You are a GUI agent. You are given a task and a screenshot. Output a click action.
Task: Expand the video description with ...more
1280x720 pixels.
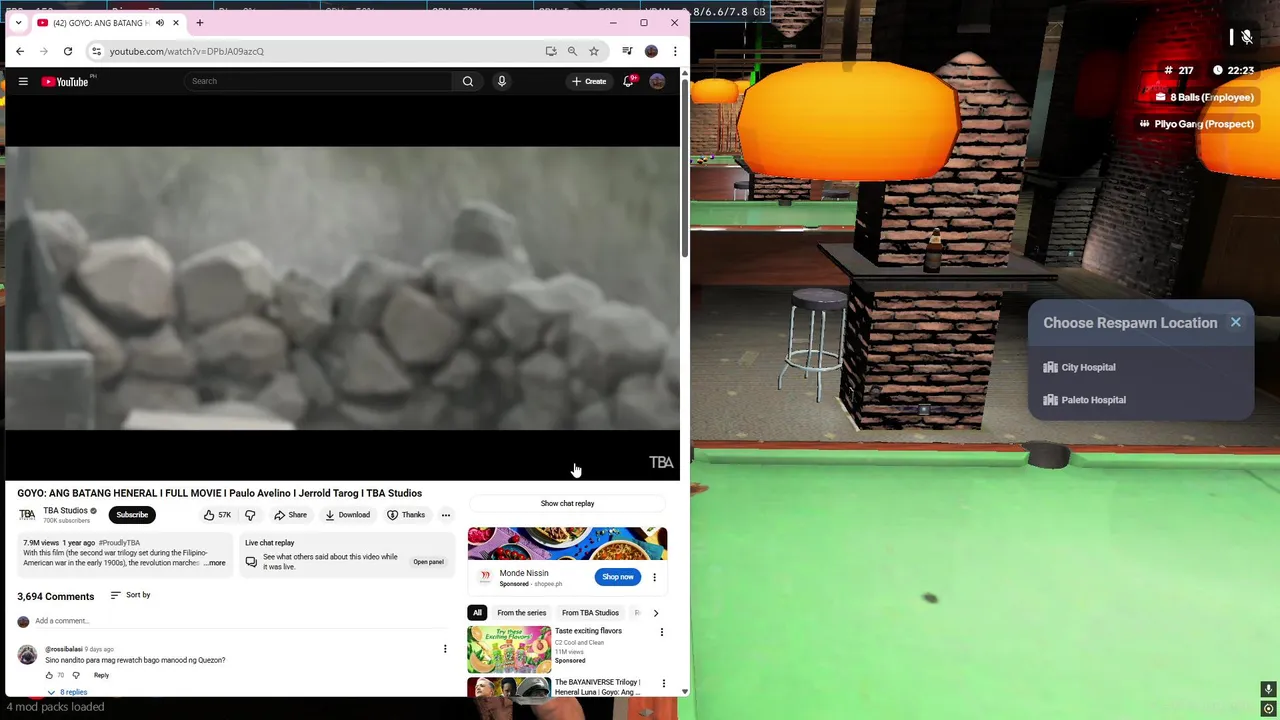point(215,563)
